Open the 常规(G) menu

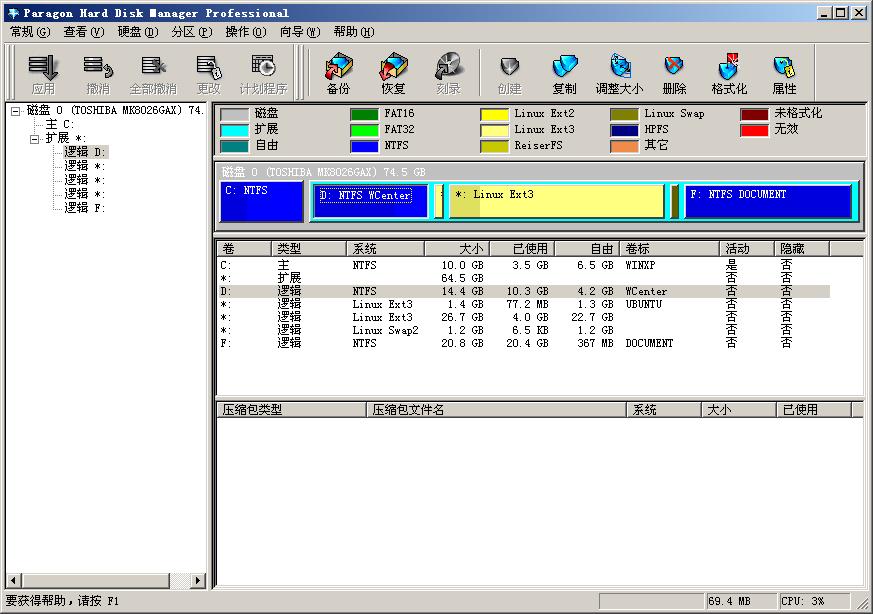coord(30,32)
